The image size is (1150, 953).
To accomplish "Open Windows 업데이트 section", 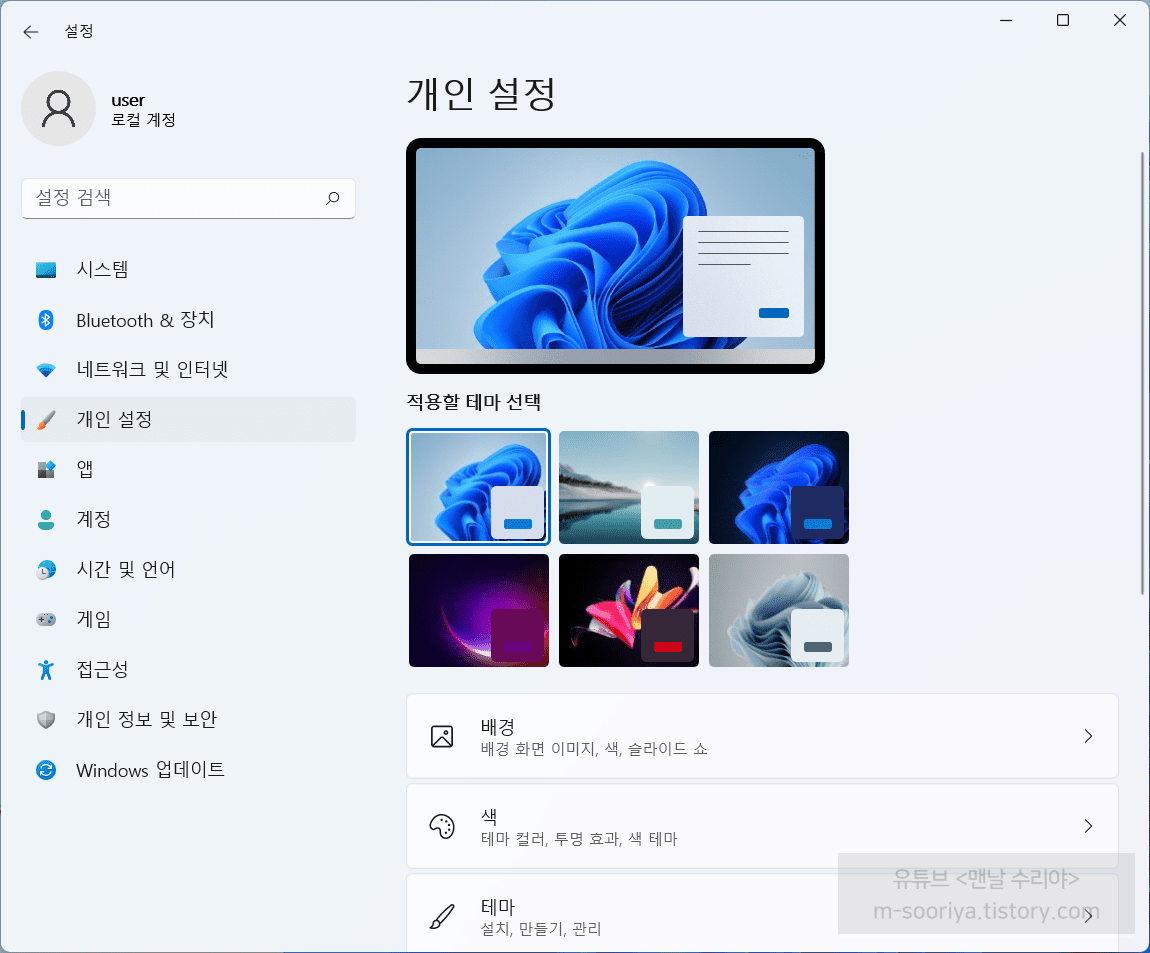I will (x=188, y=770).
